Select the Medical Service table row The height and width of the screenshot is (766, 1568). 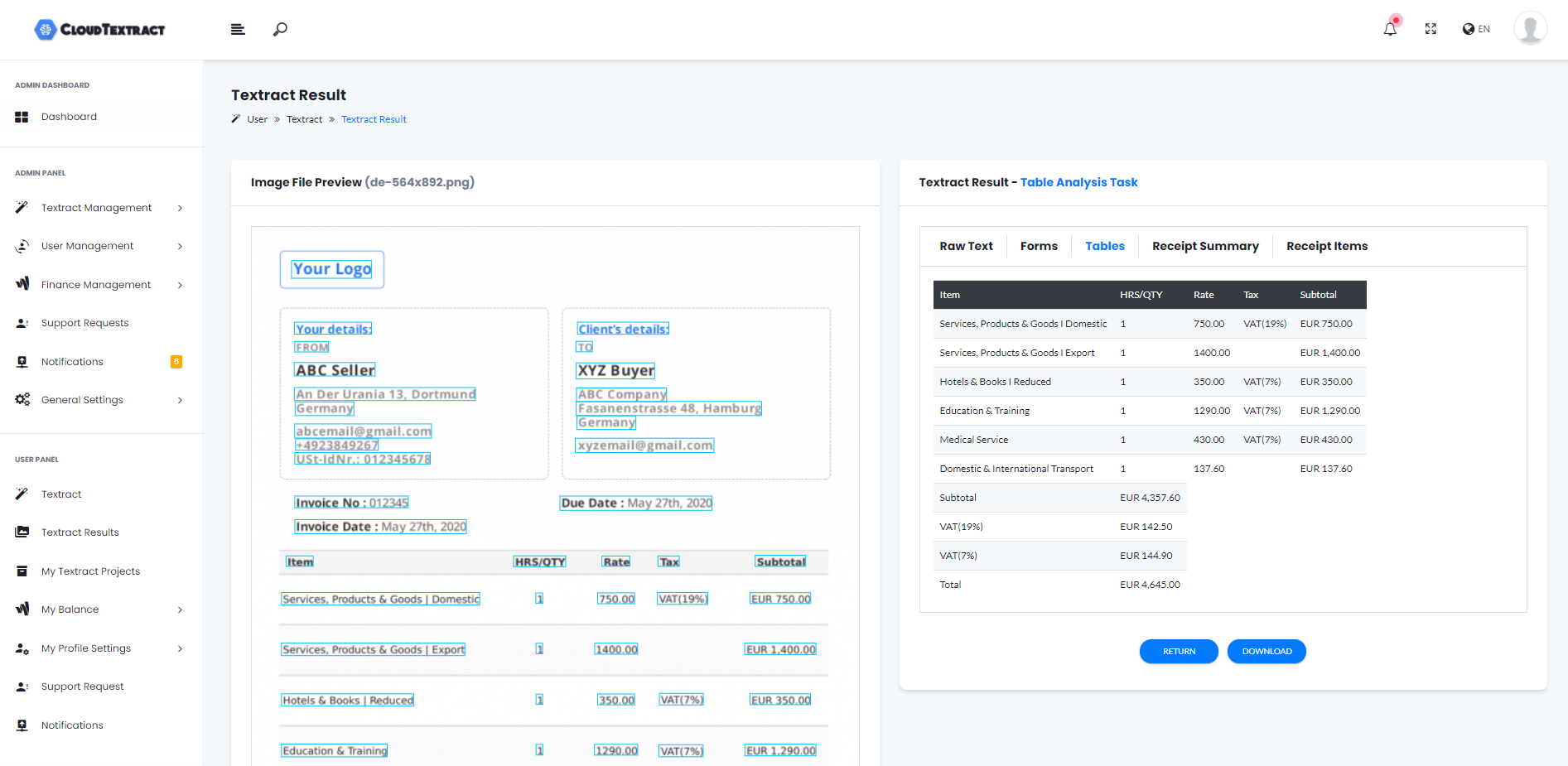point(1150,440)
